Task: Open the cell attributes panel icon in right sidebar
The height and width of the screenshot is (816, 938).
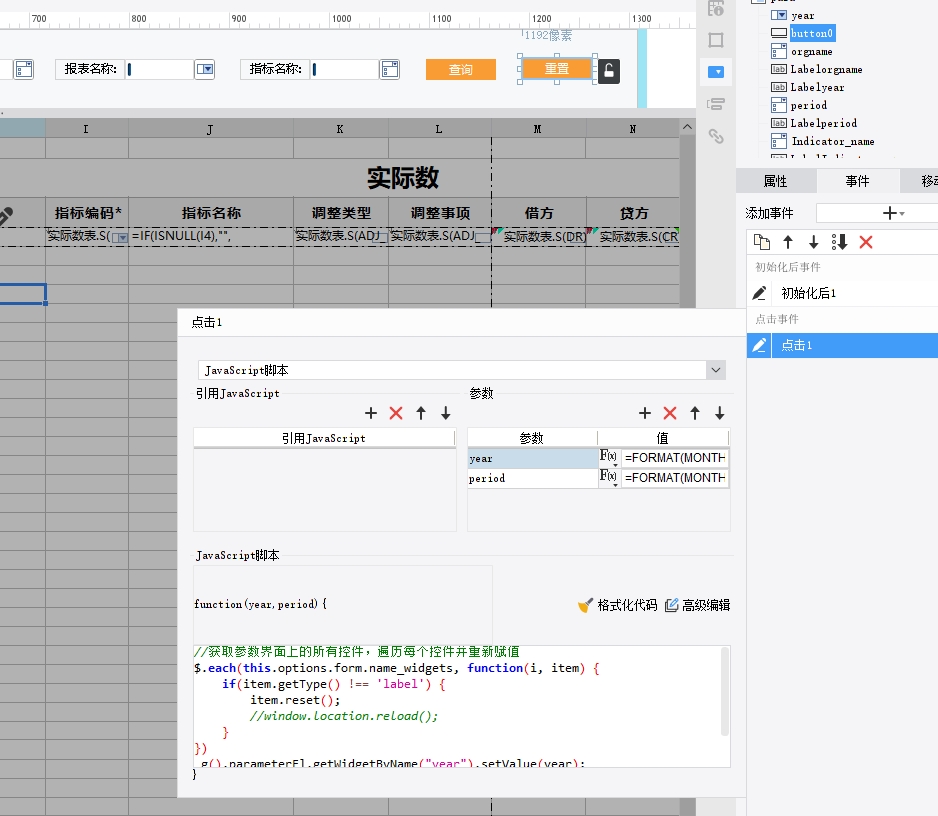Action: tap(716, 8)
